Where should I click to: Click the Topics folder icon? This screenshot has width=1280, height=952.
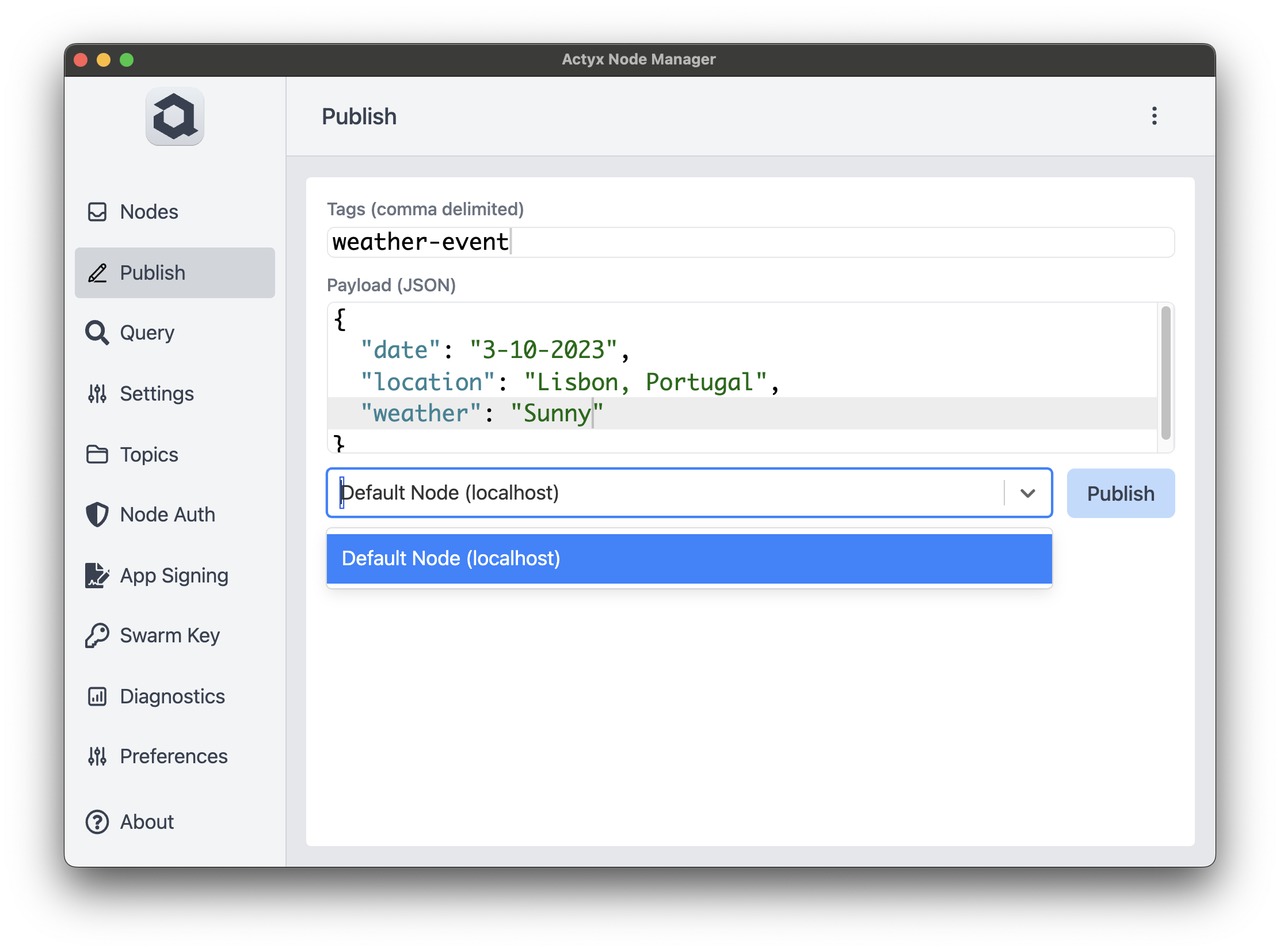pyautogui.click(x=97, y=454)
